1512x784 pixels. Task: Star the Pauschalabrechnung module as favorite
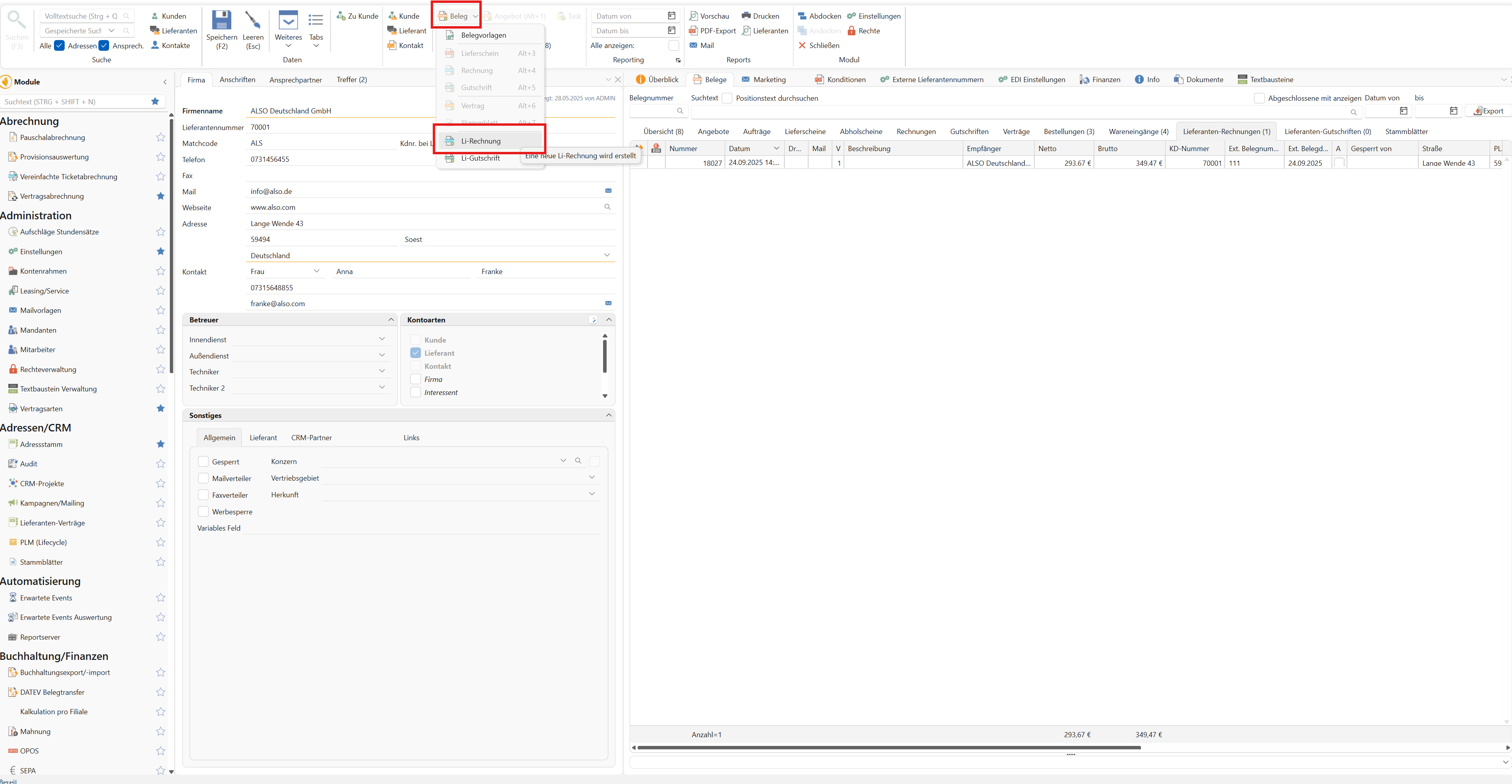[x=160, y=137]
